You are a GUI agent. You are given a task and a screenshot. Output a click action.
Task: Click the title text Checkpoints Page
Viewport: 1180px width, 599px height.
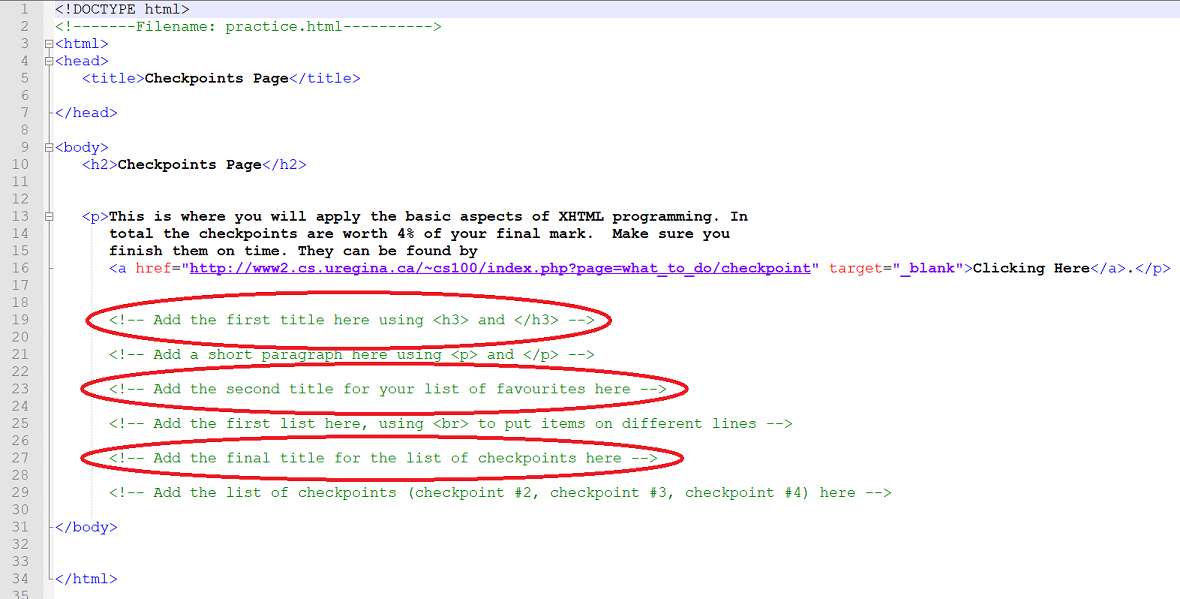point(217,78)
